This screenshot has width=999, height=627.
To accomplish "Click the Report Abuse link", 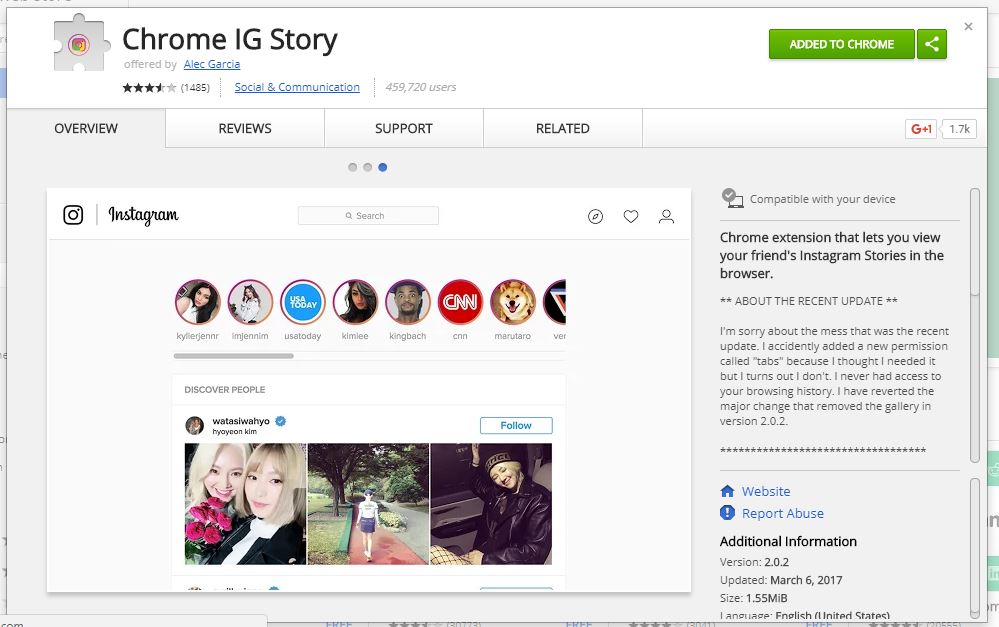I will (x=782, y=513).
